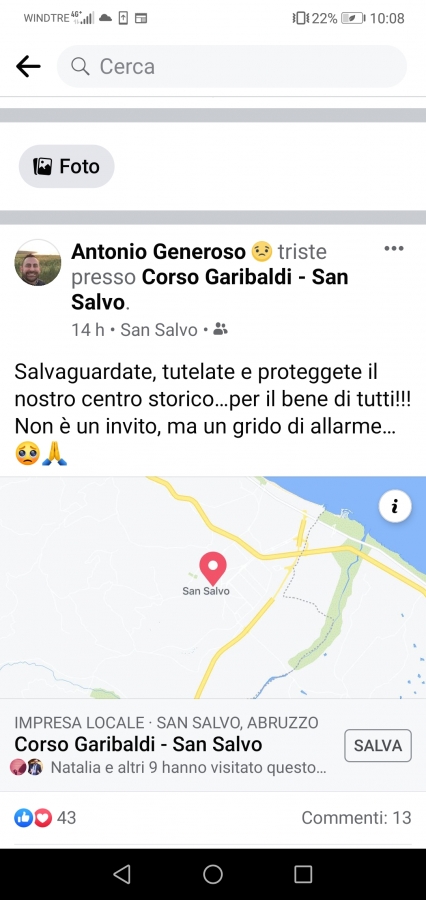Image resolution: width=426 pixels, height=900 pixels.
Task: Tap the heart reaction icon
Action: point(43,817)
